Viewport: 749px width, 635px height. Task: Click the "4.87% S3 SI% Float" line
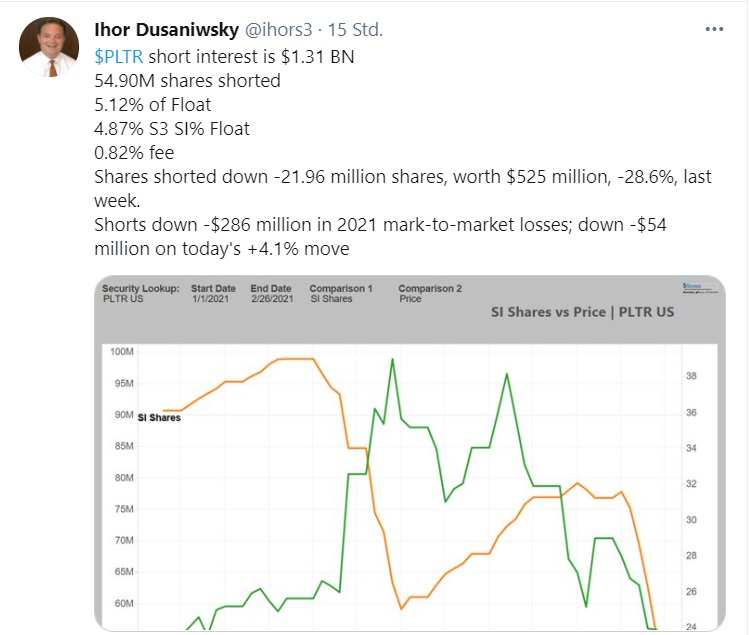(x=172, y=128)
